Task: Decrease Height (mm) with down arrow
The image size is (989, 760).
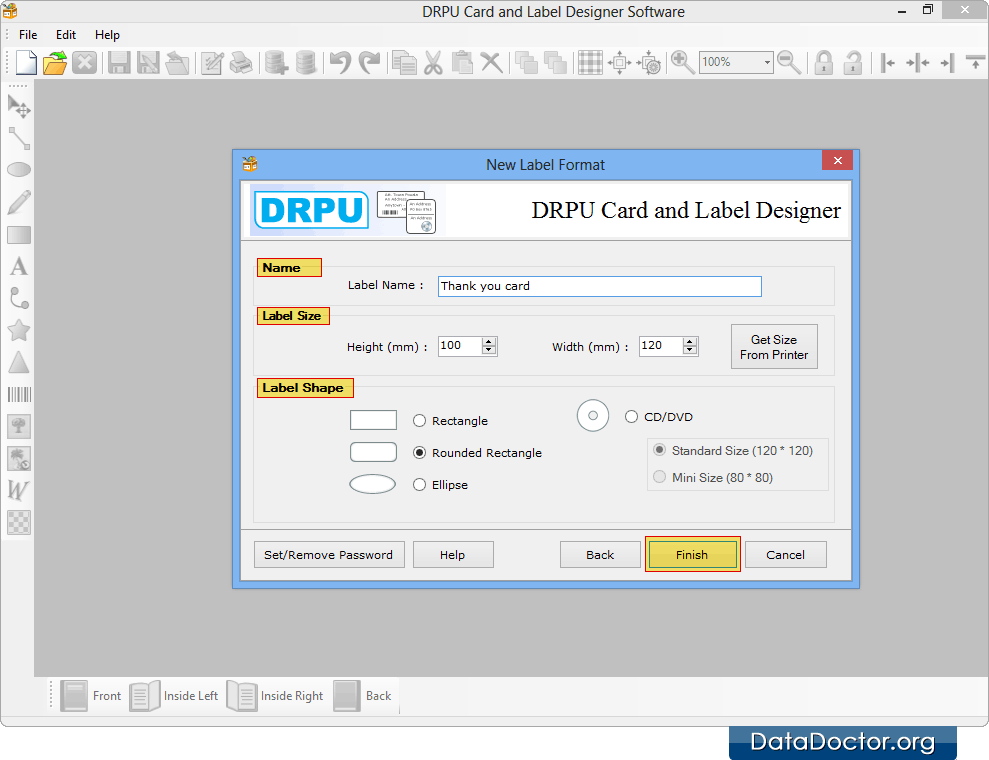Action: click(489, 350)
